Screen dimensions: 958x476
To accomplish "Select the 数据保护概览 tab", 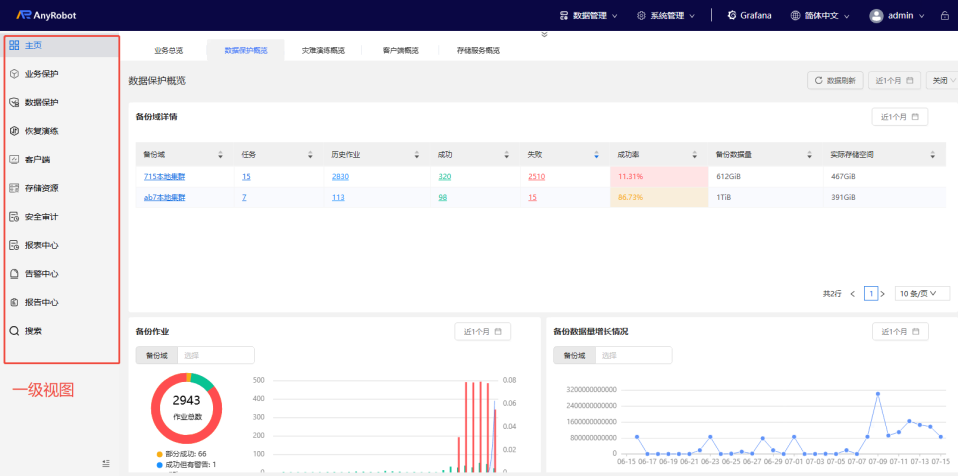I will tap(246, 51).
